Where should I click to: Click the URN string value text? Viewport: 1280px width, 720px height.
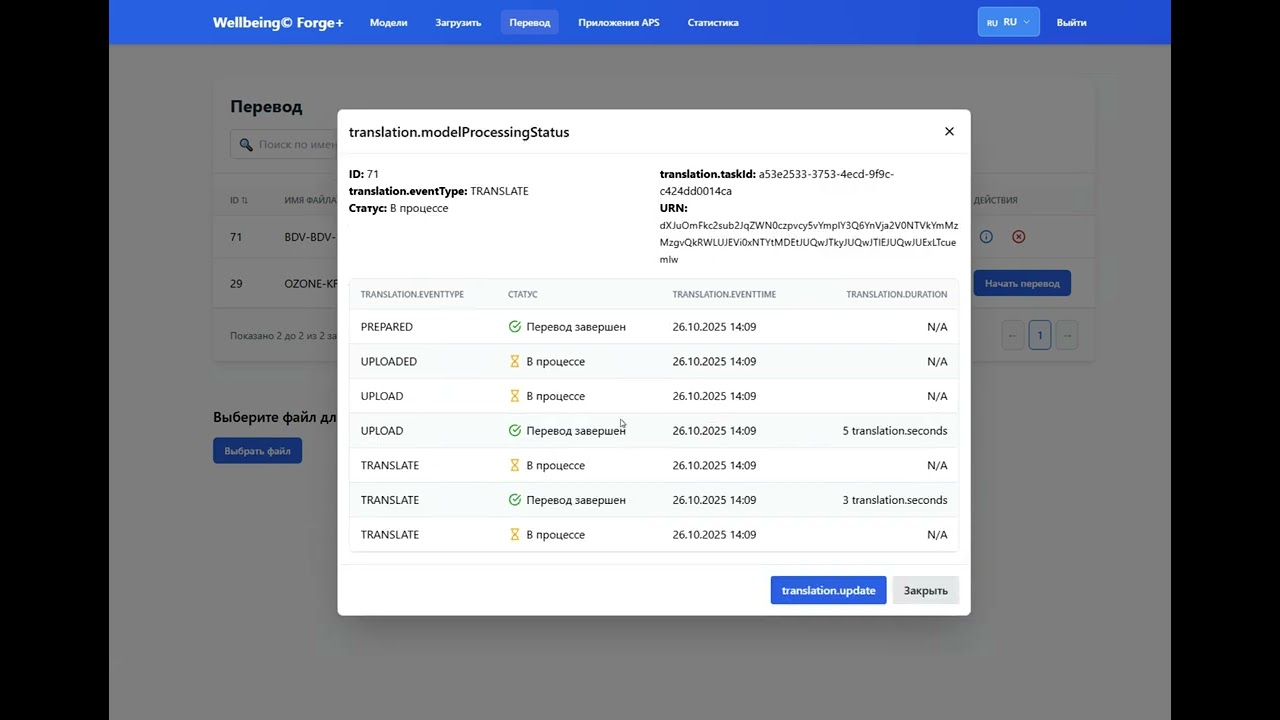point(809,242)
